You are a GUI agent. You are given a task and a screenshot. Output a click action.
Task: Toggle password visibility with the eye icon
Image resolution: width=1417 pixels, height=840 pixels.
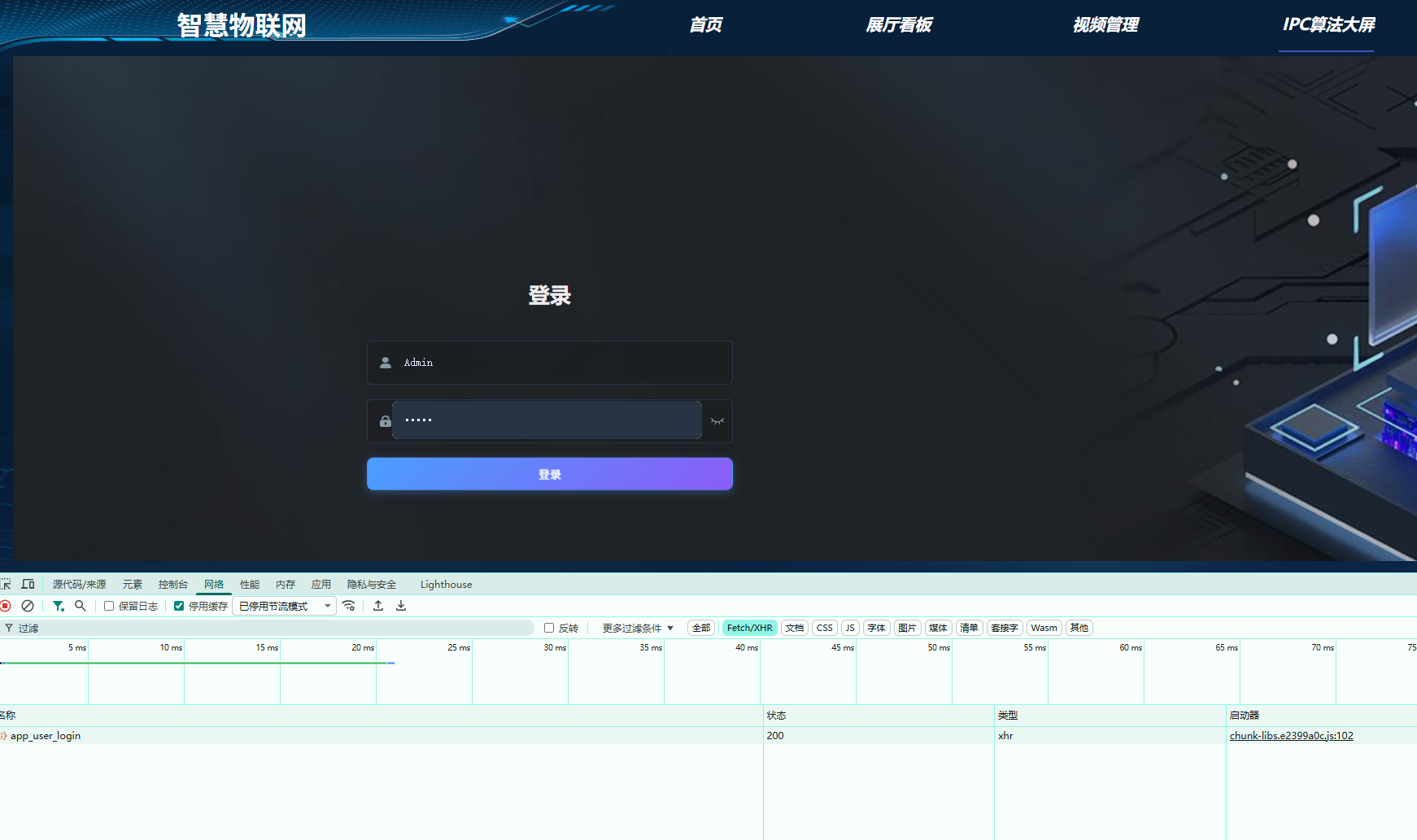pyautogui.click(x=717, y=420)
